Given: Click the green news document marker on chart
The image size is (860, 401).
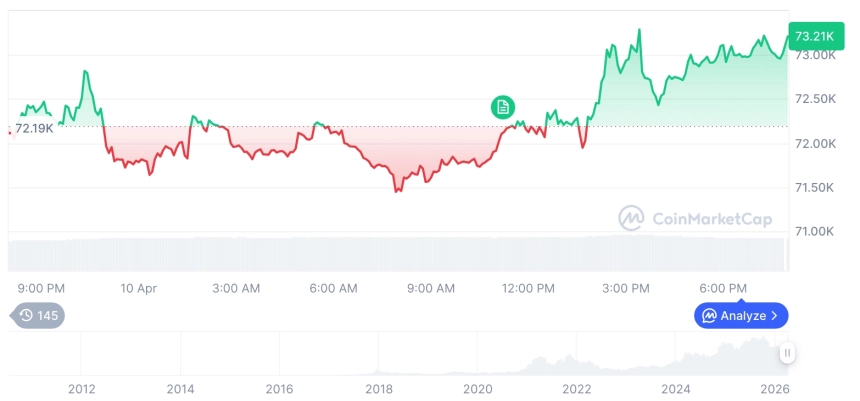Looking at the screenshot, I should coord(503,106).
